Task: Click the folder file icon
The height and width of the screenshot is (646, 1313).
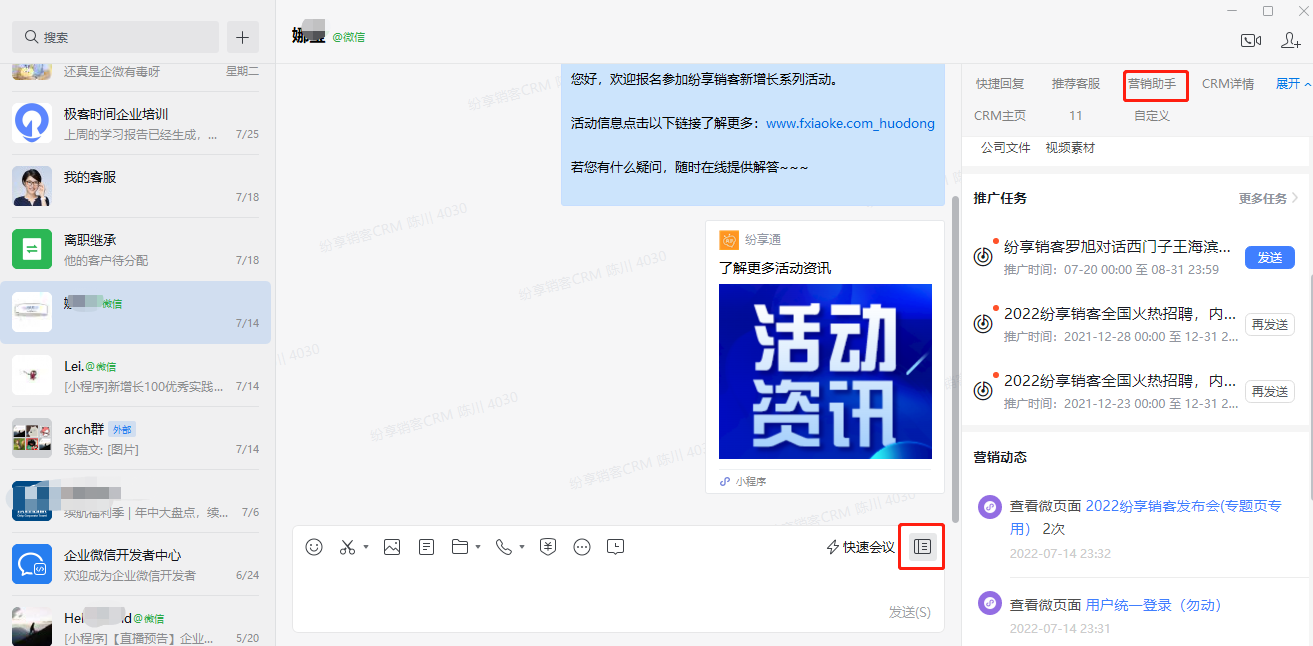Action: (460, 547)
